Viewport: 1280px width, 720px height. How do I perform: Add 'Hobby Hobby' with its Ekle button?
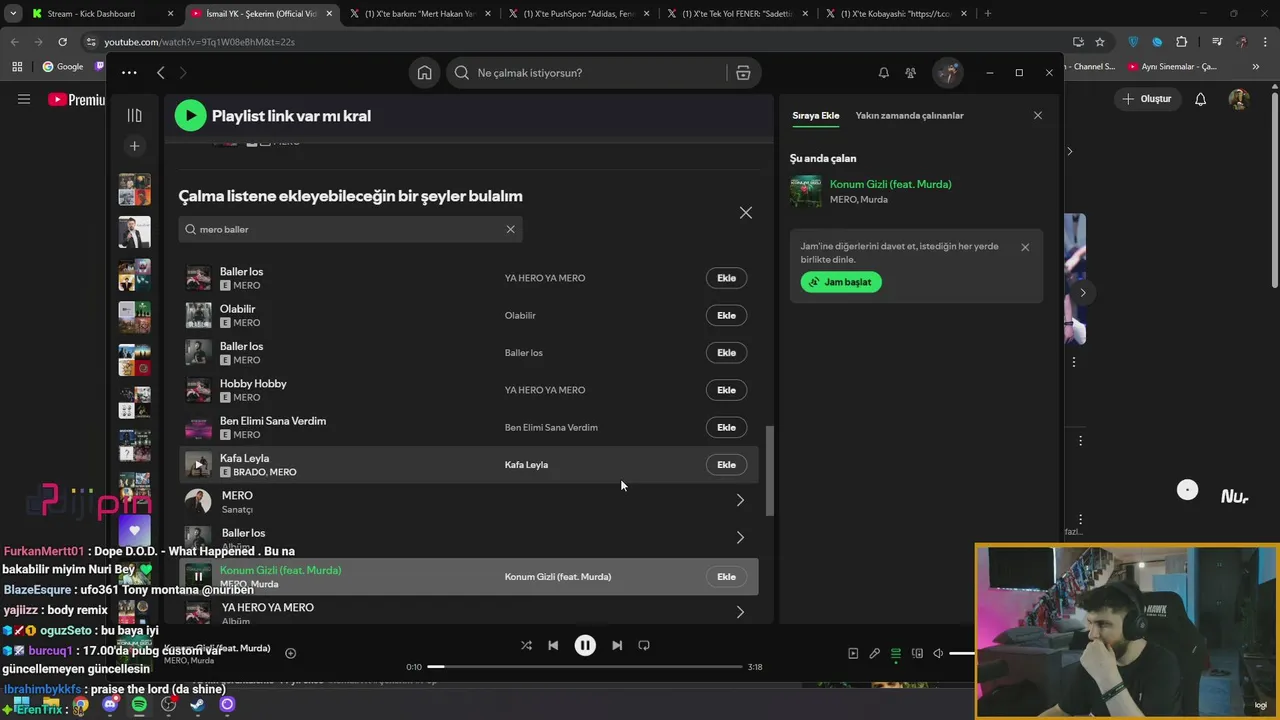[x=726, y=390]
